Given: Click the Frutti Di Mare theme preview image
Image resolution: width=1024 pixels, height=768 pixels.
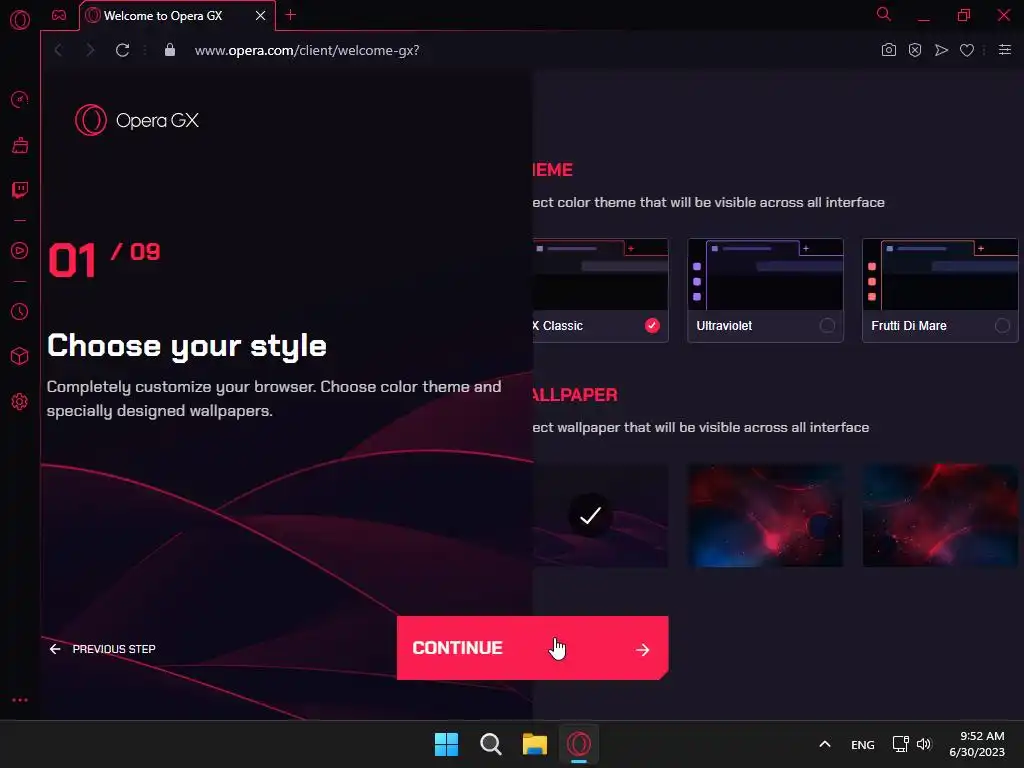Looking at the screenshot, I should point(940,274).
